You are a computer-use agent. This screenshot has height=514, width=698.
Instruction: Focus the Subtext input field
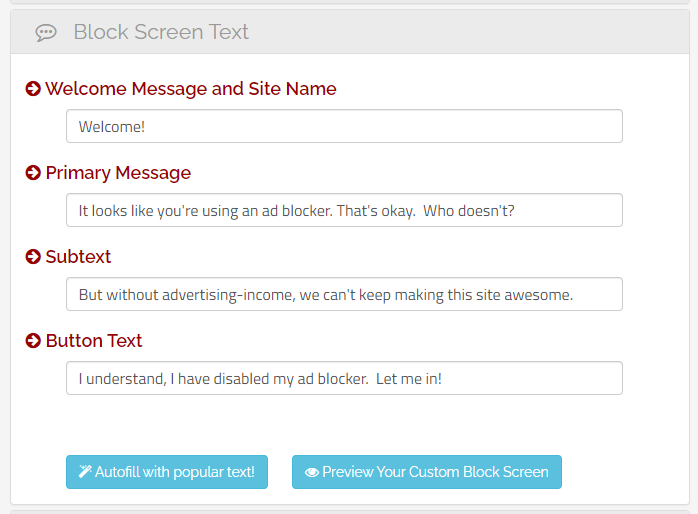click(x=344, y=294)
